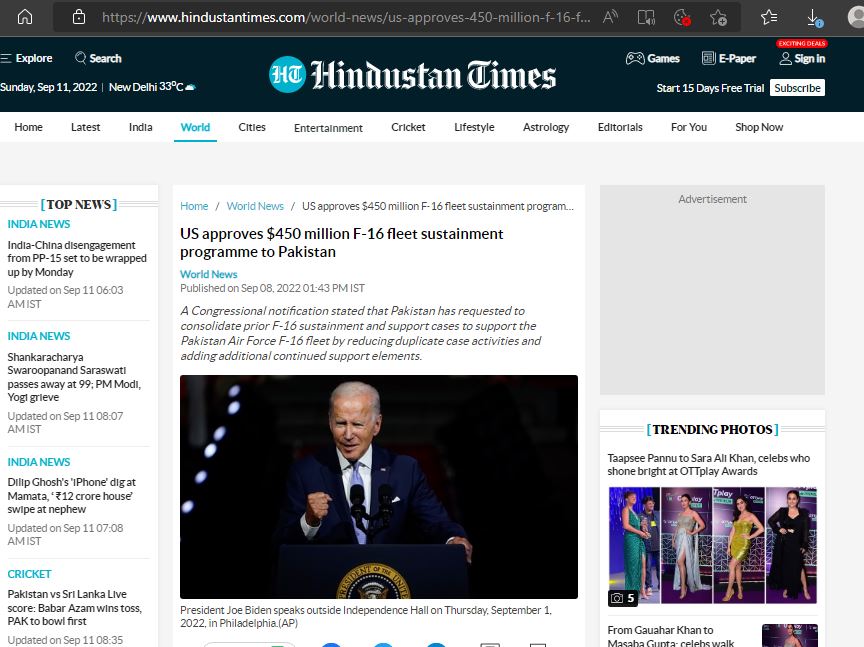864x647 pixels.
Task: Open Pakistan vs Sri Lanka Live score story
Action: click(74, 607)
